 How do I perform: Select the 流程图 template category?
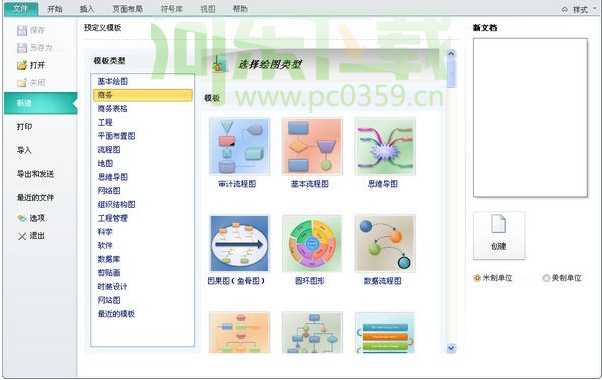[x=109, y=150]
